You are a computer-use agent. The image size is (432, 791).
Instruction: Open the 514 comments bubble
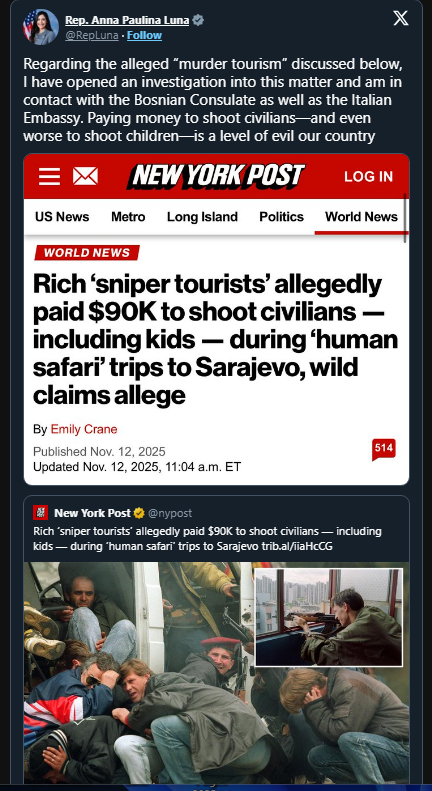click(384, 449)
